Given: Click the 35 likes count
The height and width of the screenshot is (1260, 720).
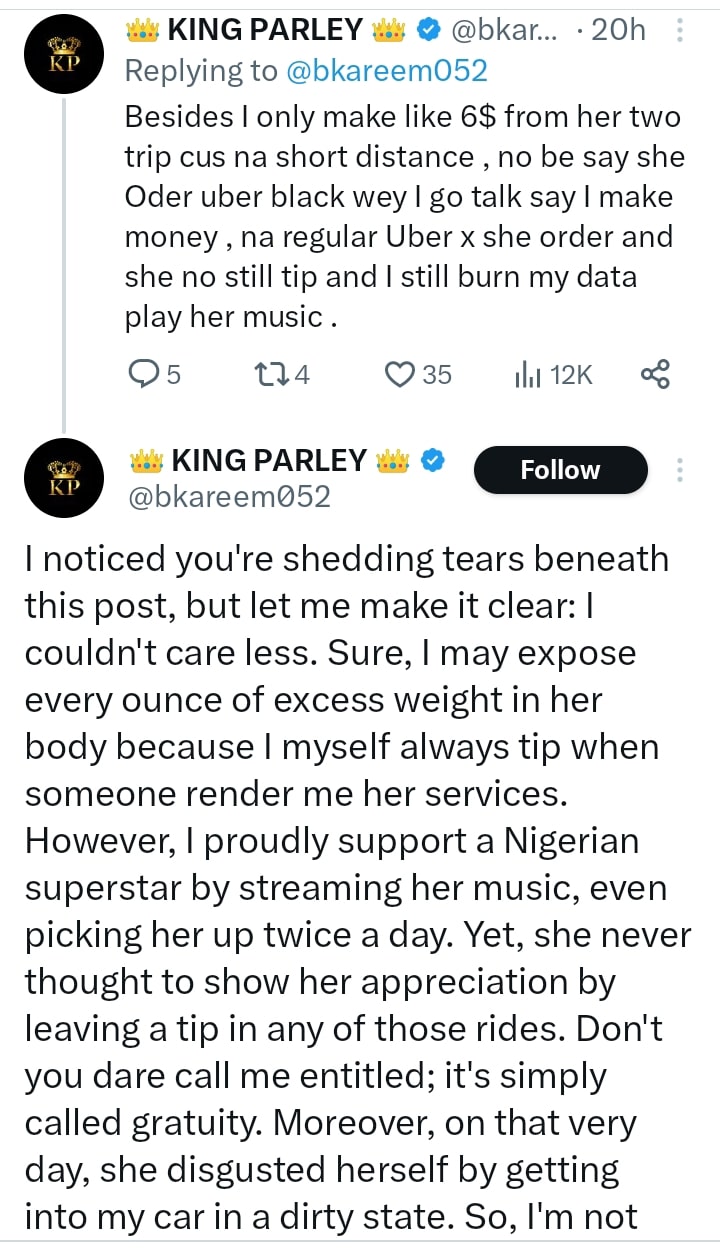Looking at the screenshot, I should (x=436, y=375).
